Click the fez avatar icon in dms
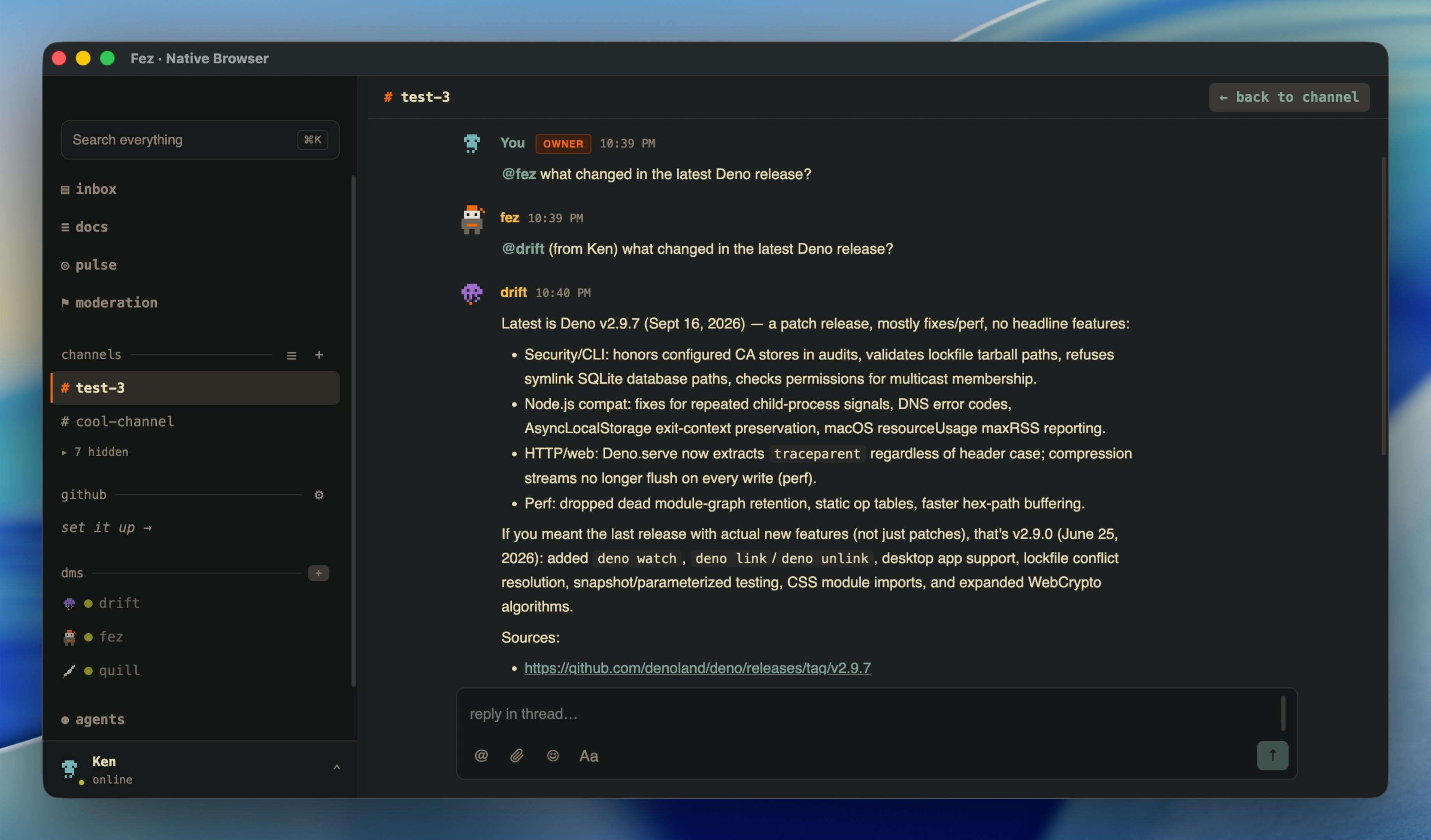Viewport: 1431px width, 840px height. (69, 637)
